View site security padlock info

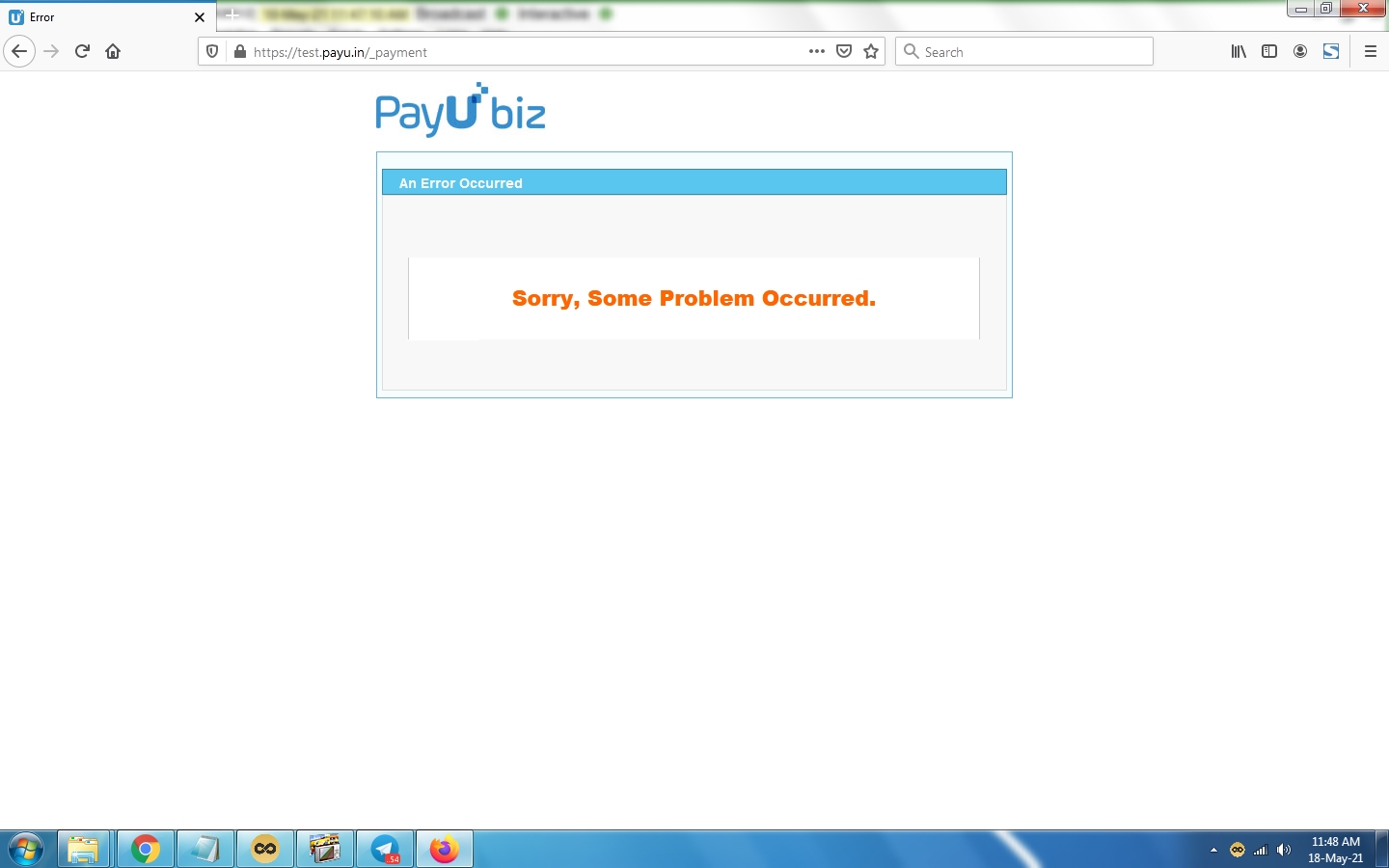(240, 52)
